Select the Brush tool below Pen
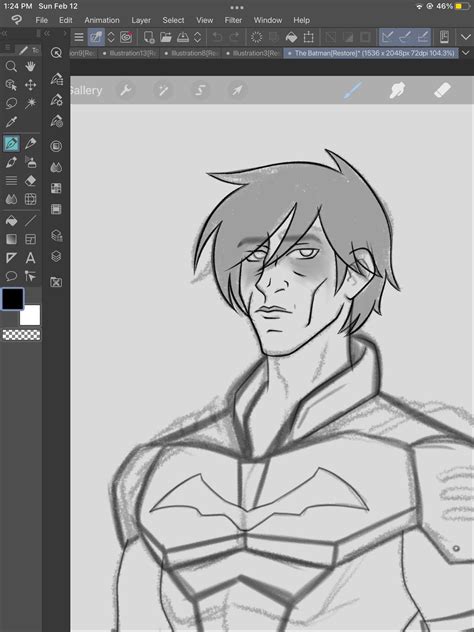This screenshot has height=632, width=474. [x=11, y=162]
